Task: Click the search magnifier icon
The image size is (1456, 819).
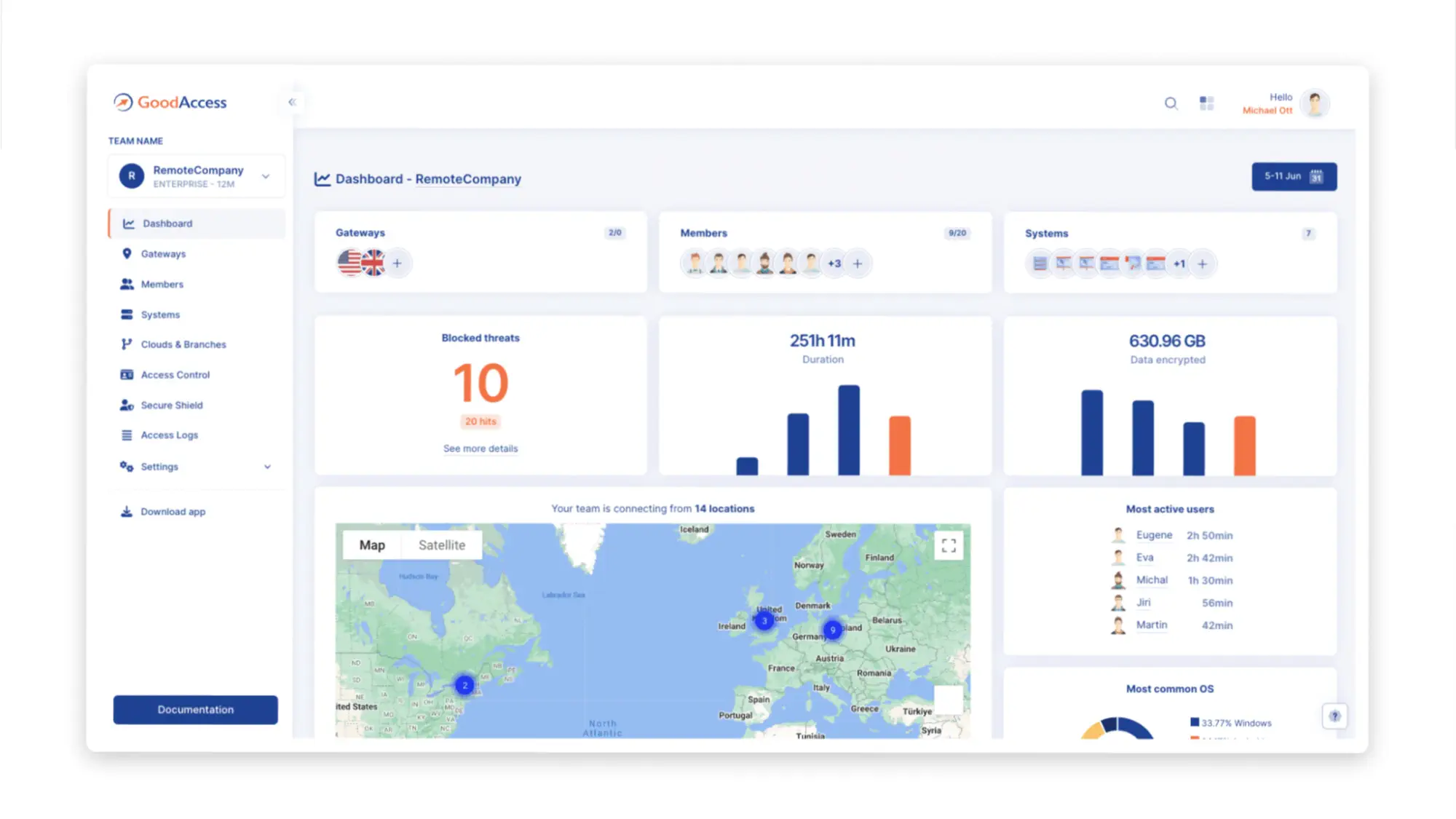Action: [x=1171, y=103]
